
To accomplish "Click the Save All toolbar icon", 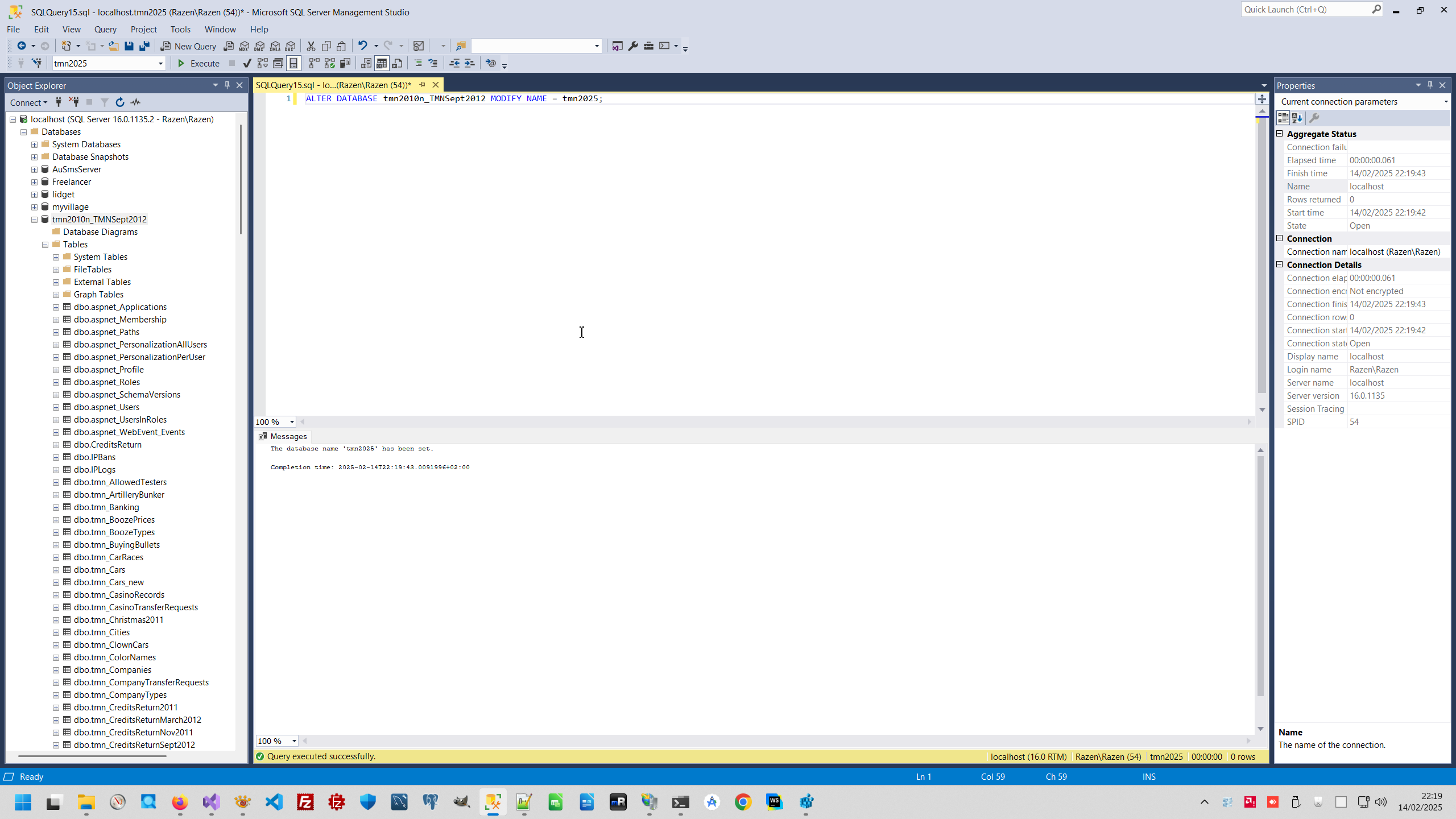I will tap(144, 46).
